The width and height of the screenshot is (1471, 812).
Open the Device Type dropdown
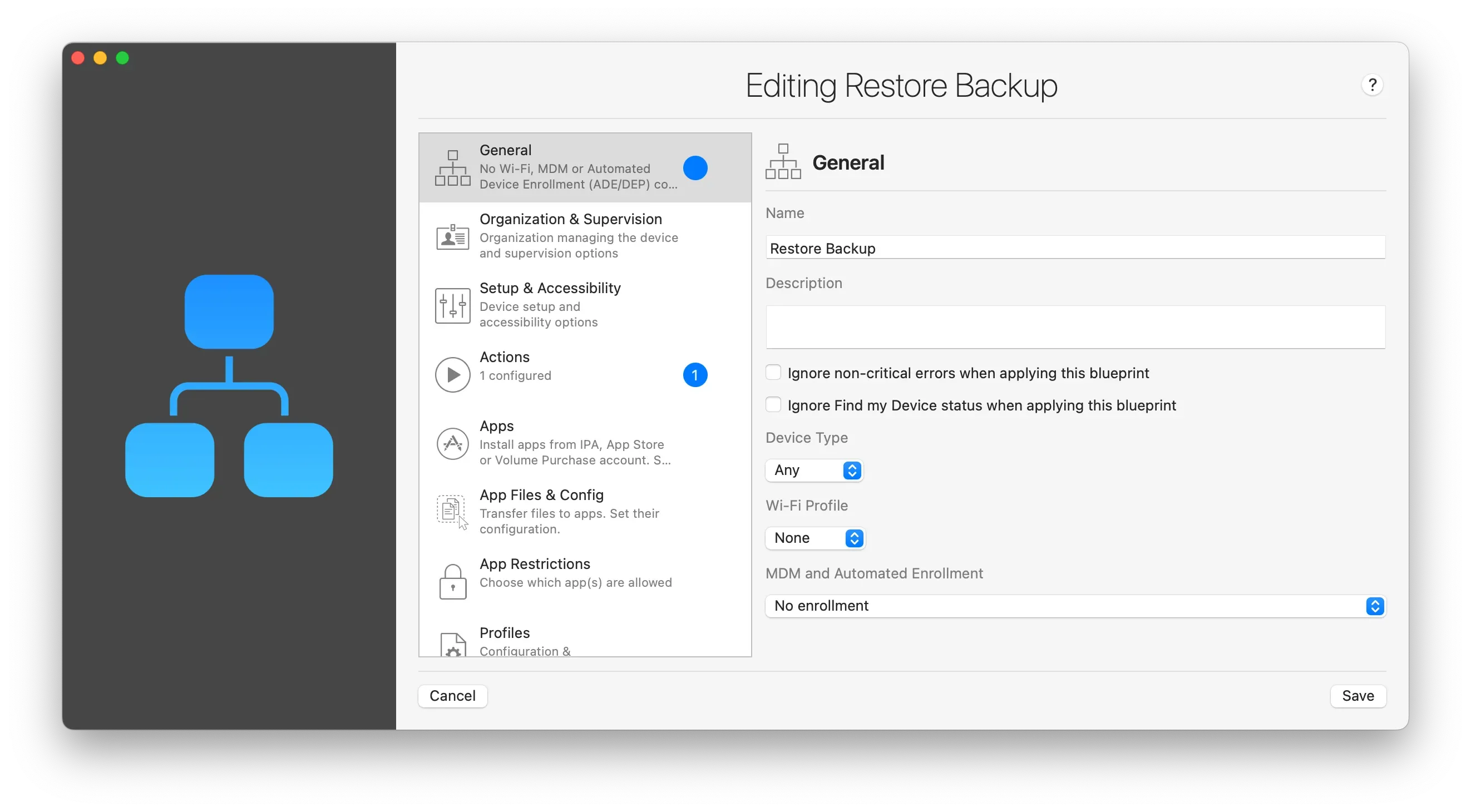tap(815, 470)
